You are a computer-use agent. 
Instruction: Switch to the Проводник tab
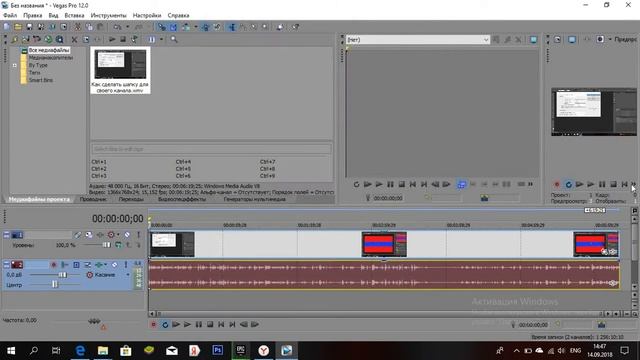tap(93, 199)
